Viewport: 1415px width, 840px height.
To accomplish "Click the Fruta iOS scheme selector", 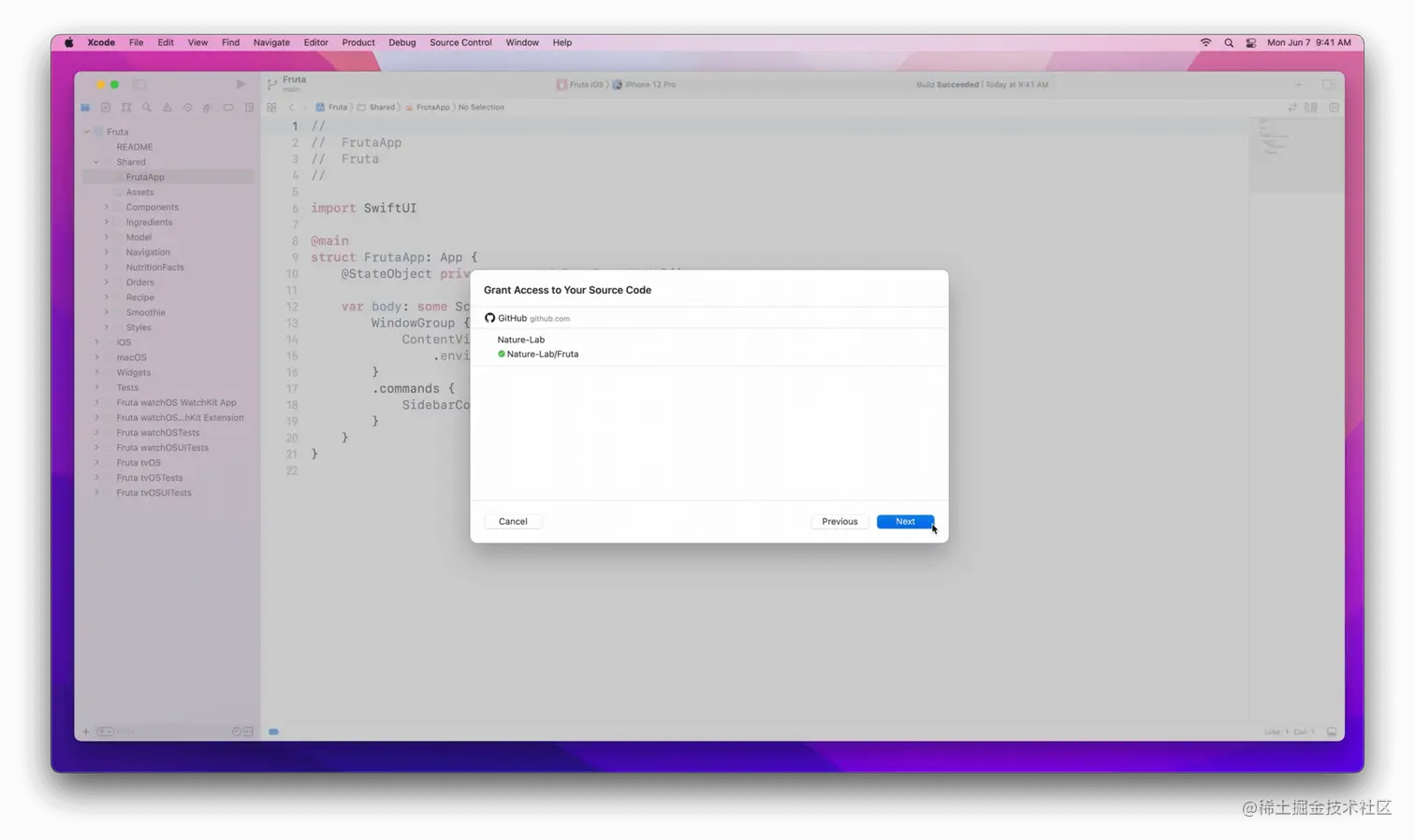I will (x=580, y=84).
